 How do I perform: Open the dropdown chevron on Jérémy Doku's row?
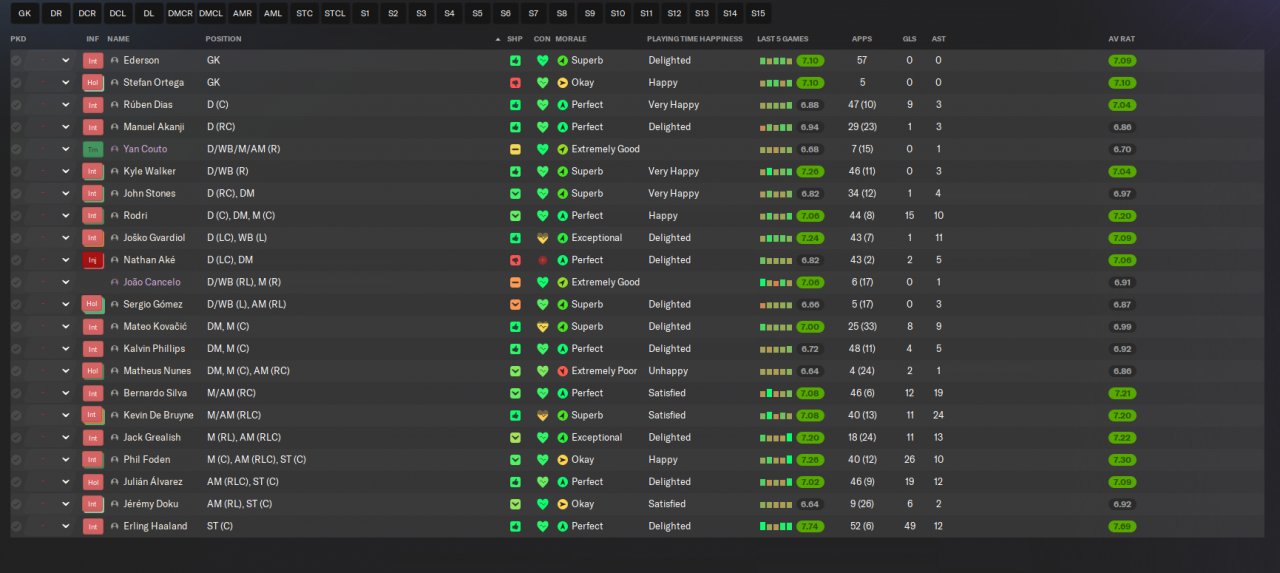click(x=66, y=504)
